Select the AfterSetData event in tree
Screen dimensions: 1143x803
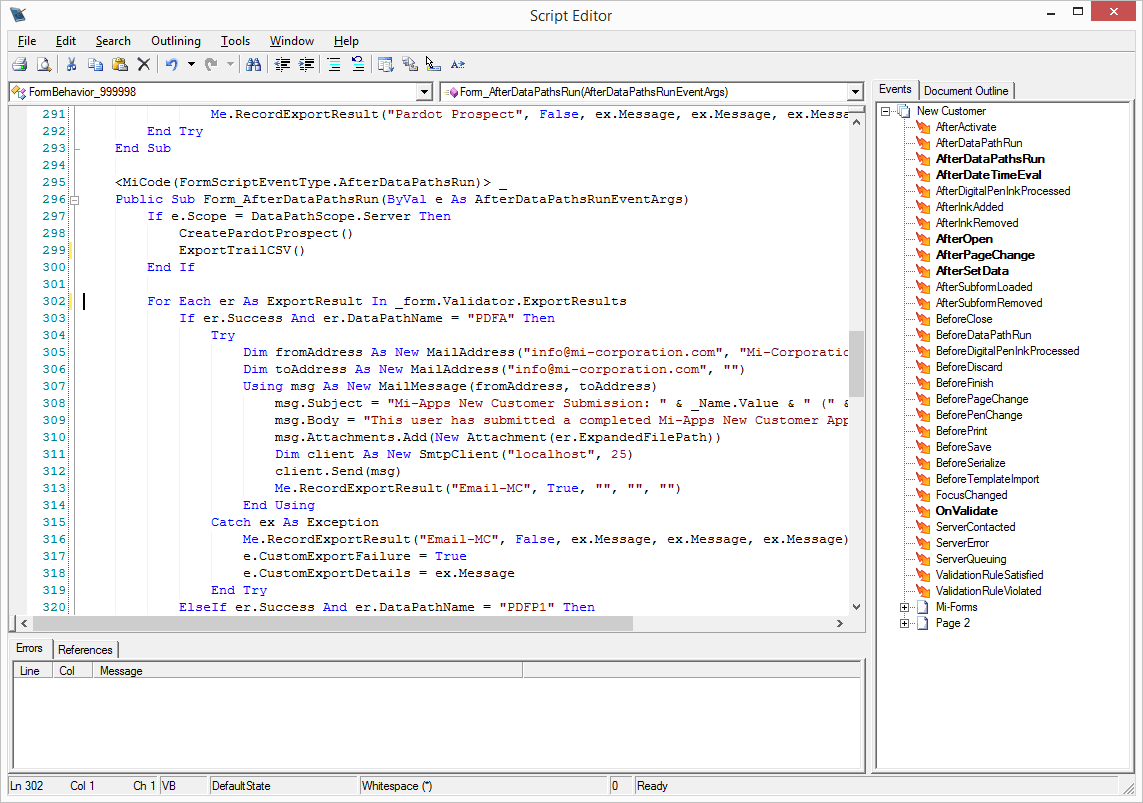(971, 271)
